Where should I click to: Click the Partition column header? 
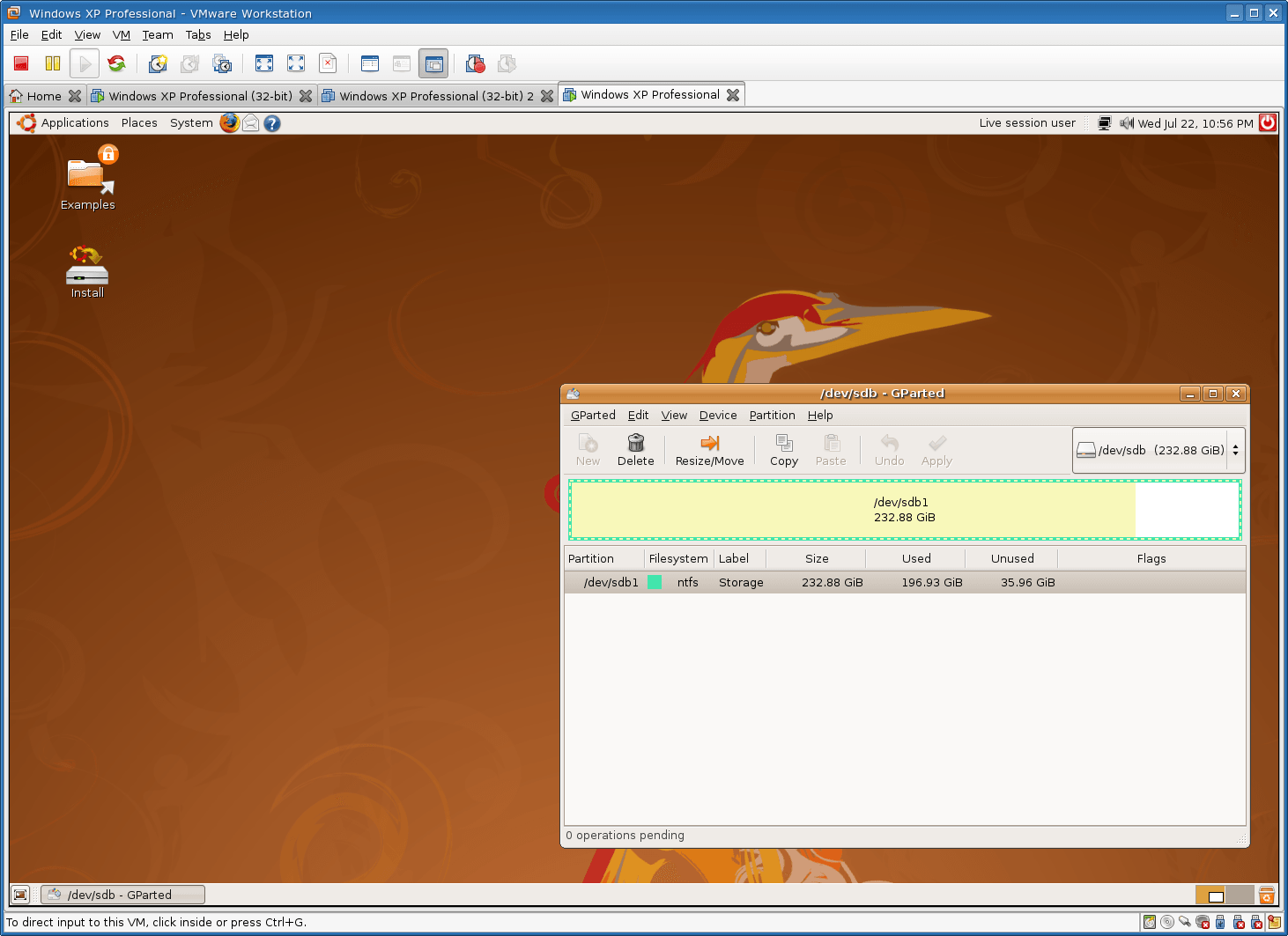604,558
